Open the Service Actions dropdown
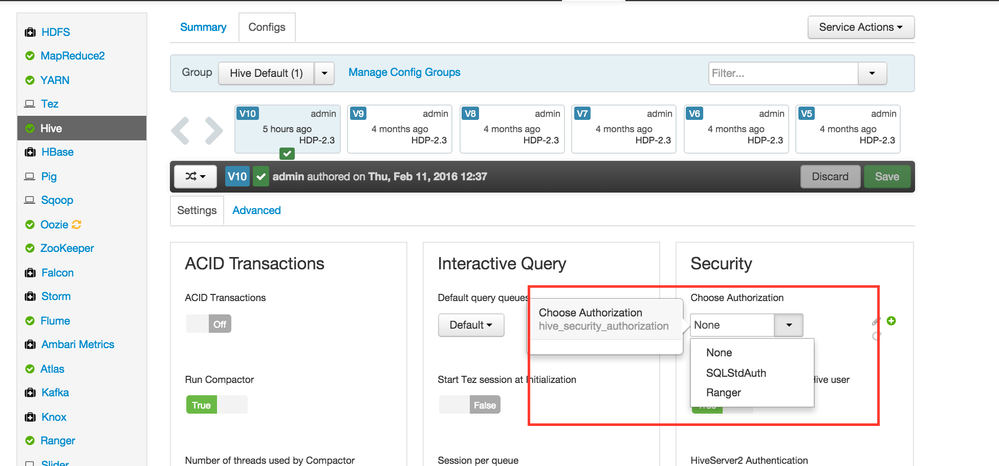This screenshot has height=466, width=999. point(861,27)
